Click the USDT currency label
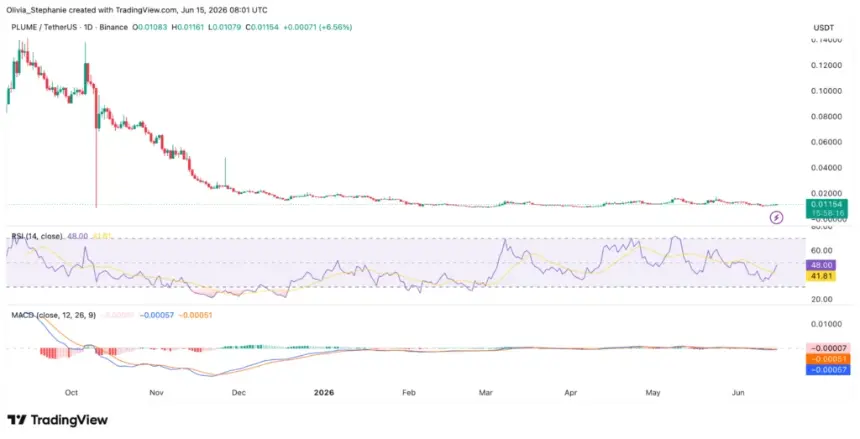Image resolution: width=860 pixels, height=439 pixels. tap(822, 27)
